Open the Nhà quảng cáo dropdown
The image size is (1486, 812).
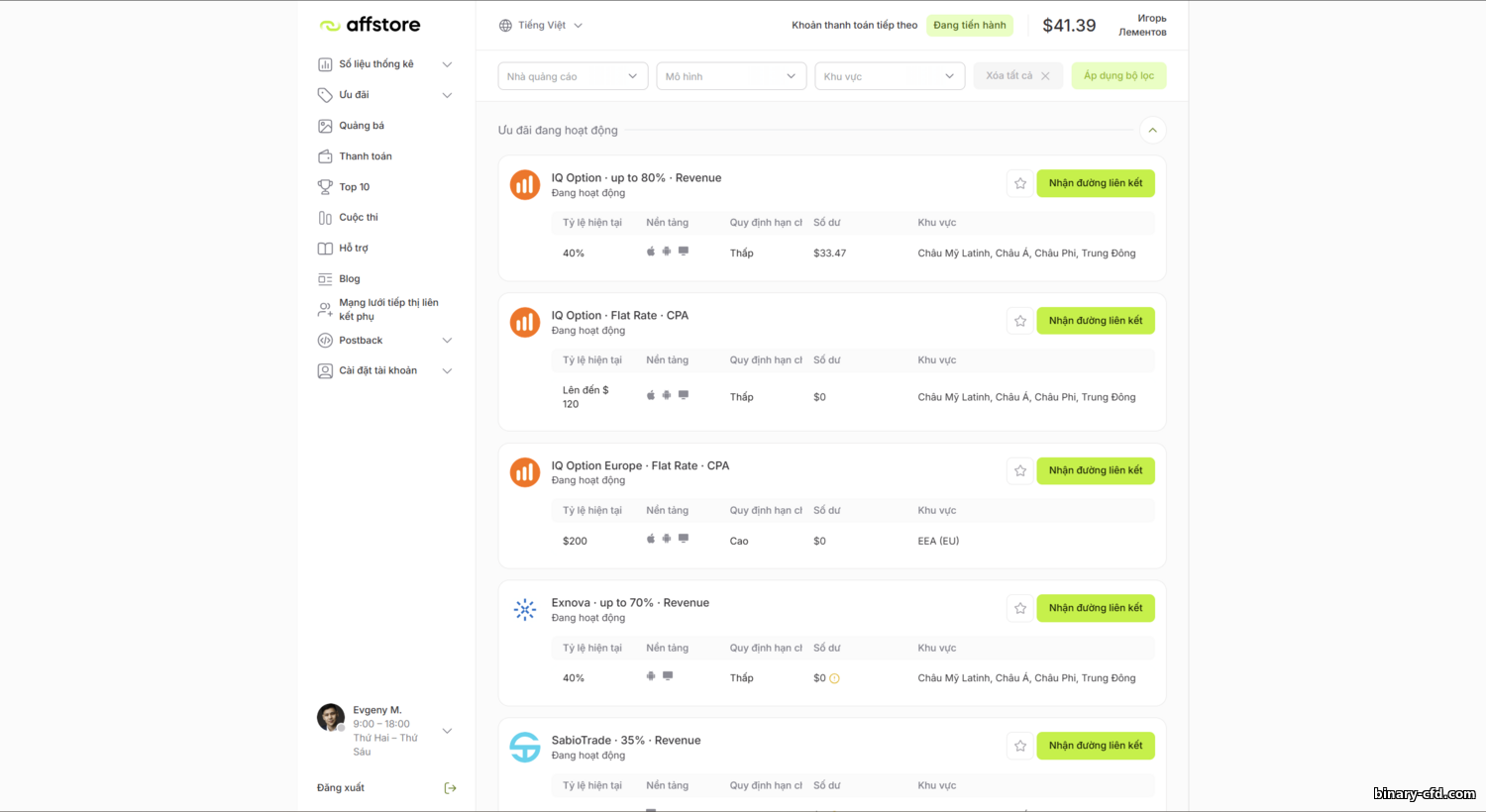pyautogui.click(x=573, y=76)
